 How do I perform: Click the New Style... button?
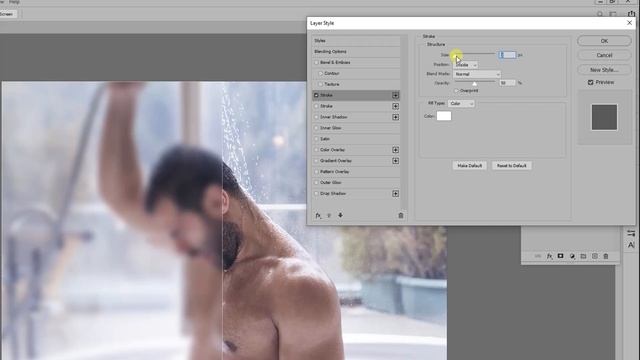[604, 70]
